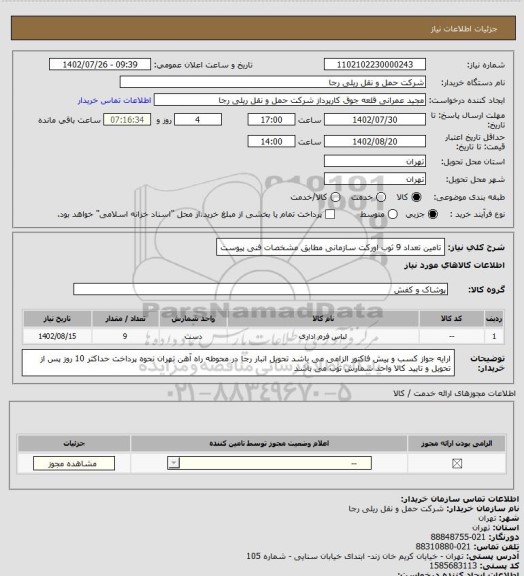This screenshot has width=524, height=576.
Task: Click the validity time field 14:00
Action: point(271,141)
